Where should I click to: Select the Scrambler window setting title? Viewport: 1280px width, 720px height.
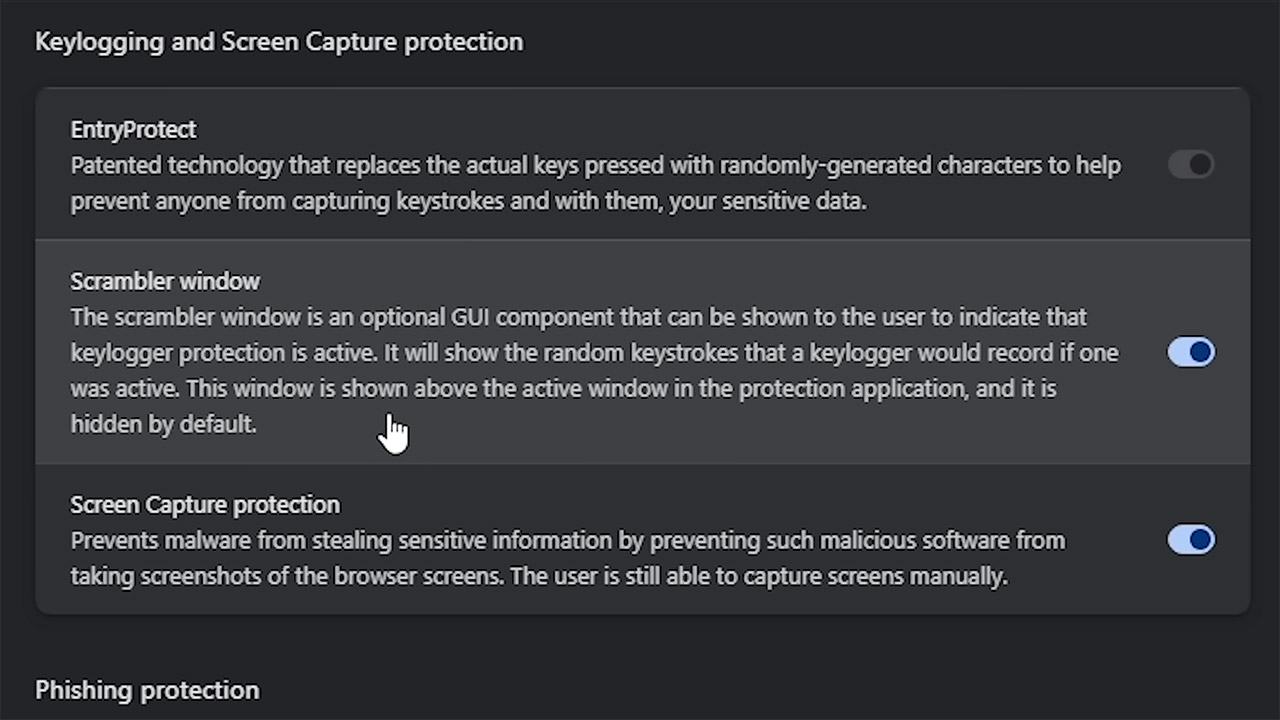165,282
